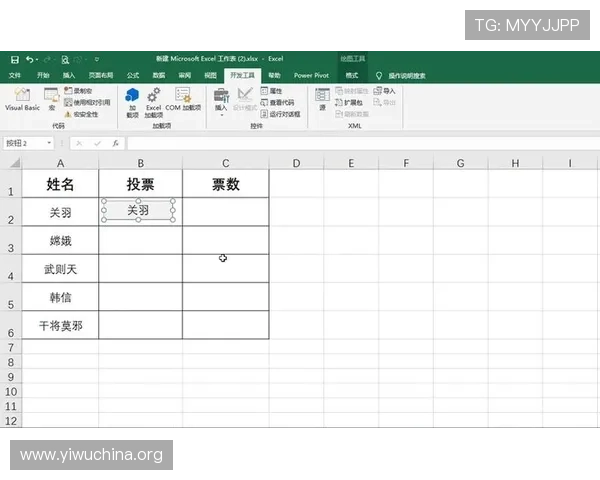Switch to the 审阅 ribbon tab

(x=185, y=75)
